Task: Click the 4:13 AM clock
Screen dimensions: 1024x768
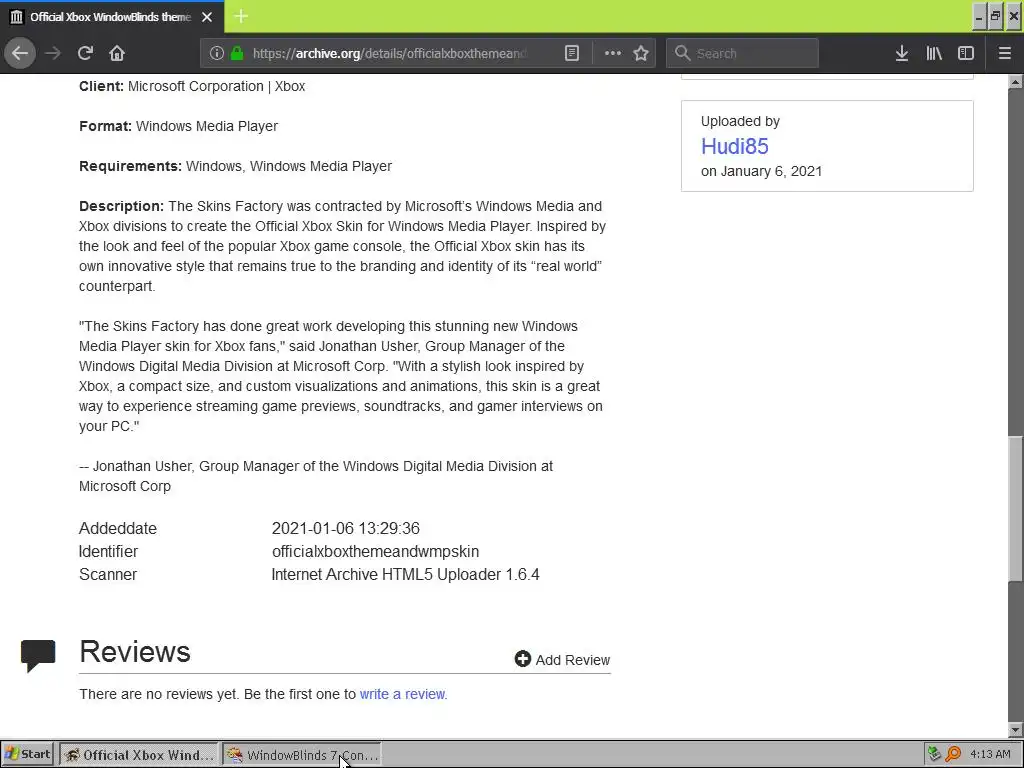Action: (x=990, y=754)
